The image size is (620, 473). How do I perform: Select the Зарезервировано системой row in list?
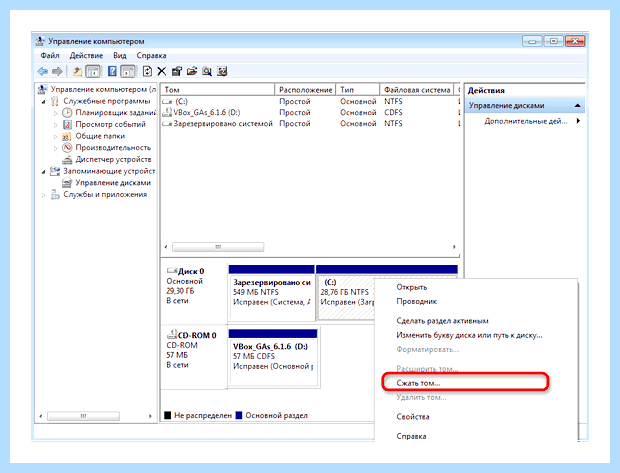click(x=311, y=124)
